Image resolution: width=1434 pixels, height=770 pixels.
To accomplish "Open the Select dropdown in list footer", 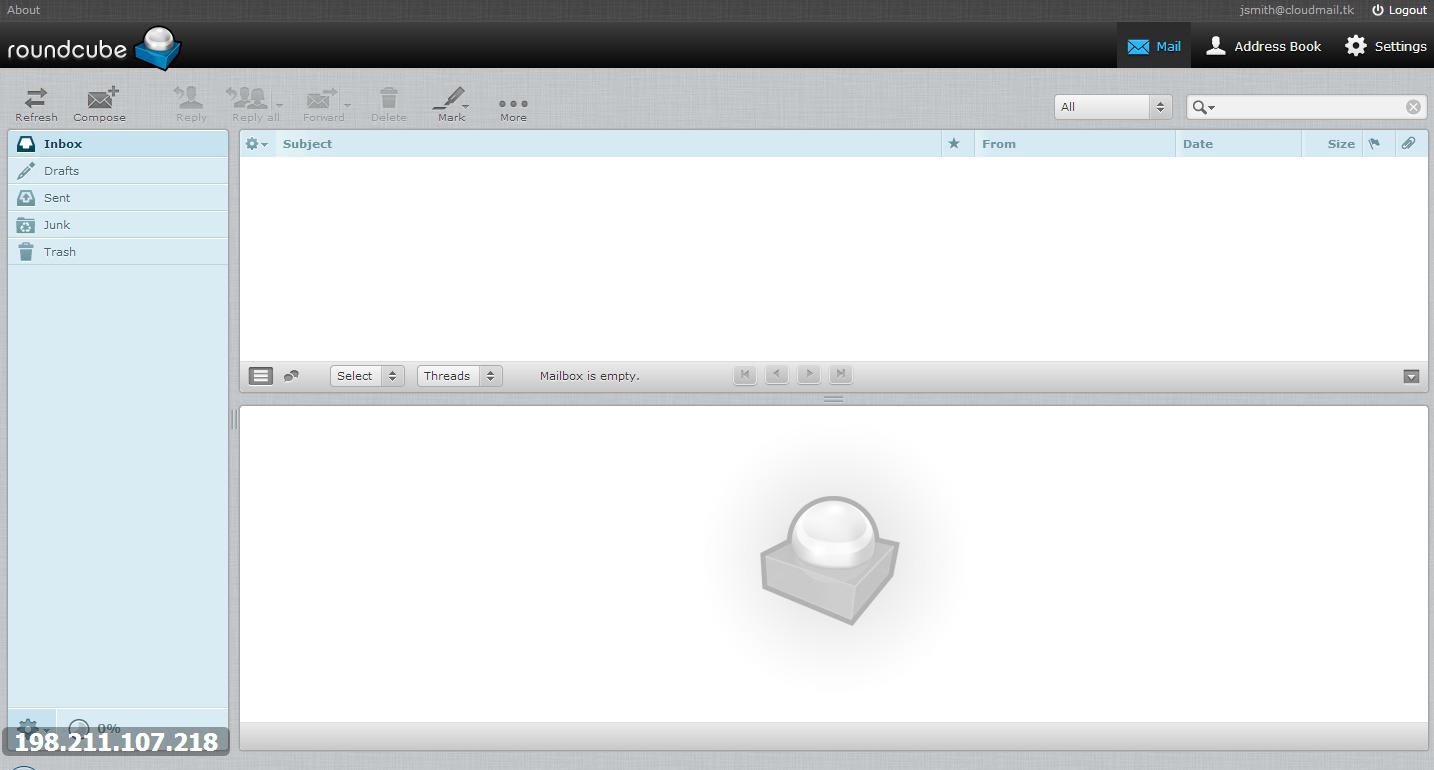I will click(x=367, y=376).
